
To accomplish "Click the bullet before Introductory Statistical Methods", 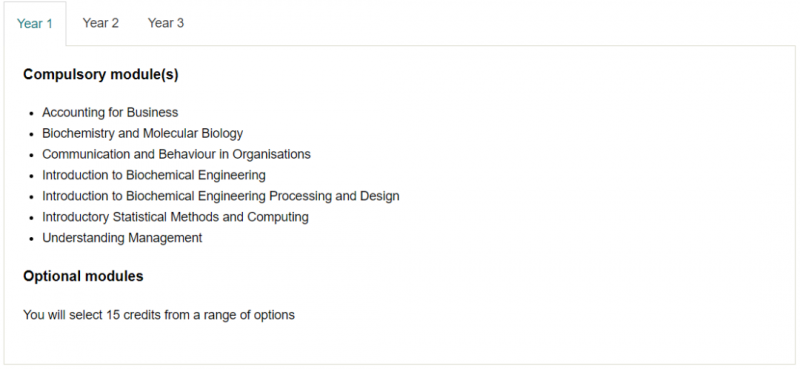I will pos(32,218).
